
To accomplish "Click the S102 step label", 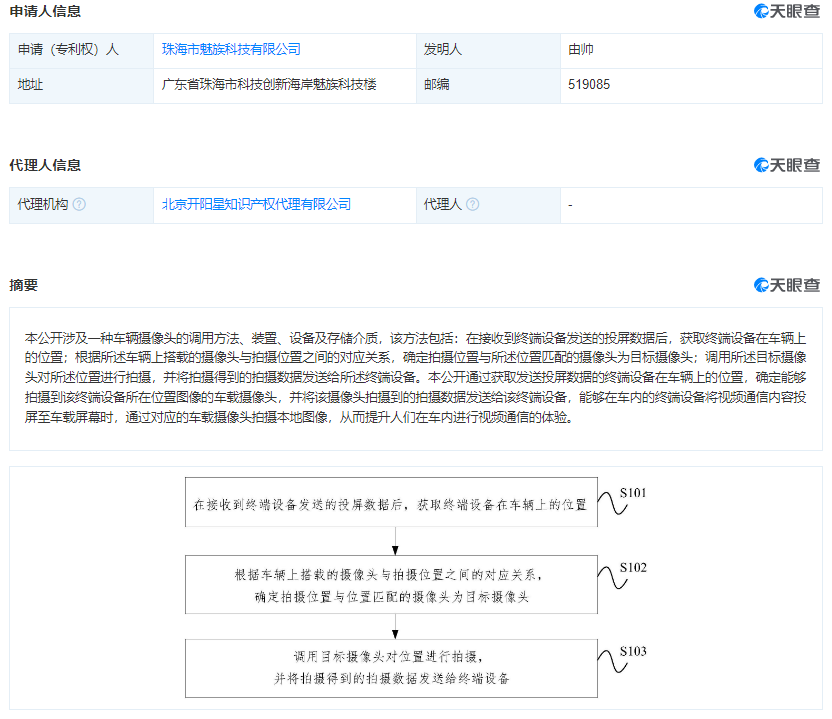I will click(633, 568).
